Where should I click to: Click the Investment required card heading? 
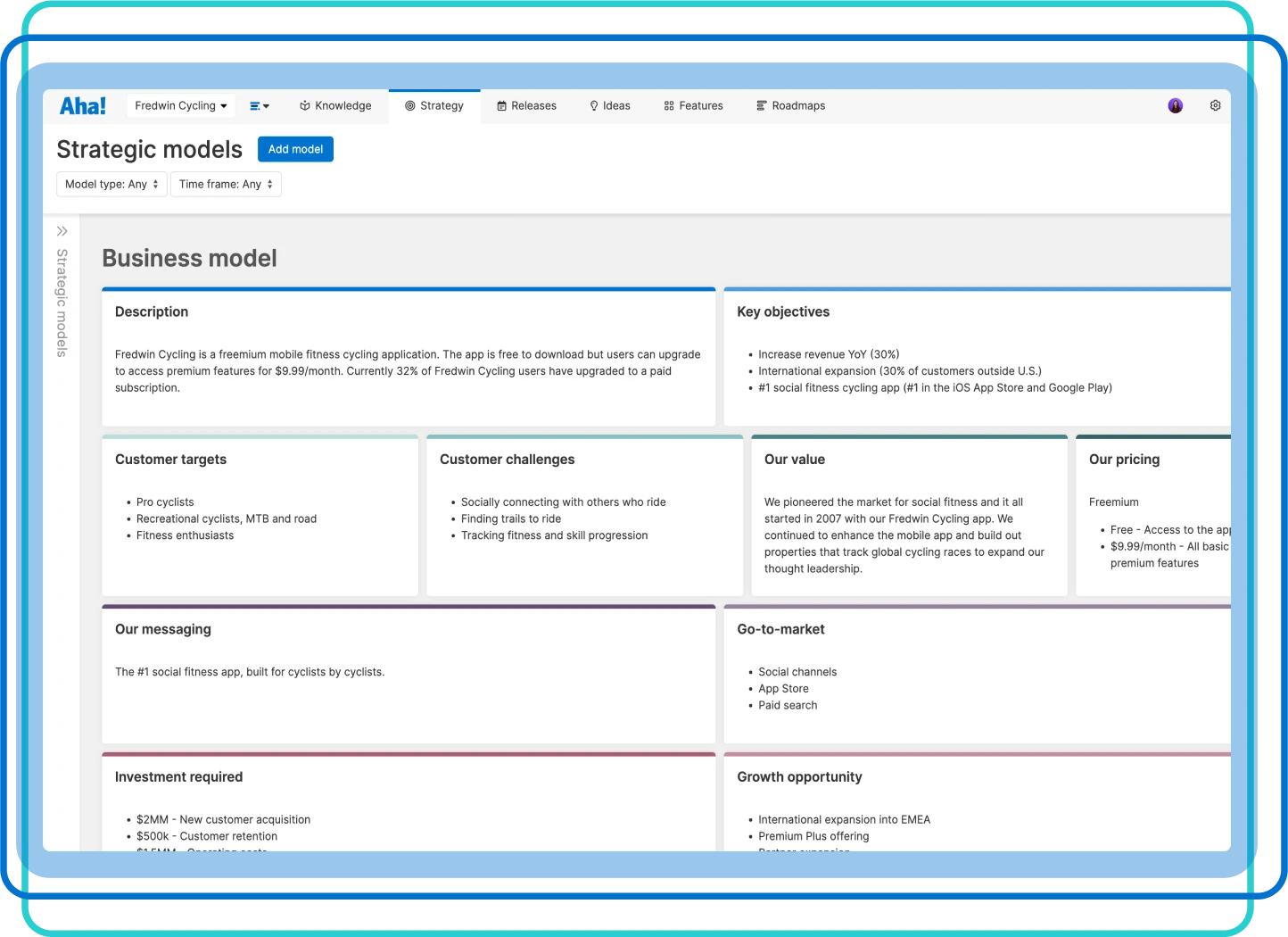tap(178, 777)
